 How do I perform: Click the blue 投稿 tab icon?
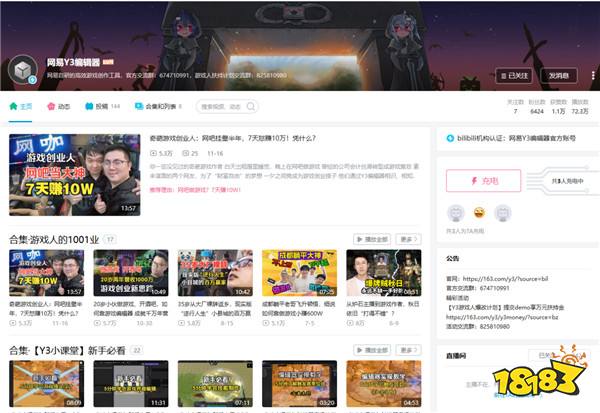tap(89, 106)
